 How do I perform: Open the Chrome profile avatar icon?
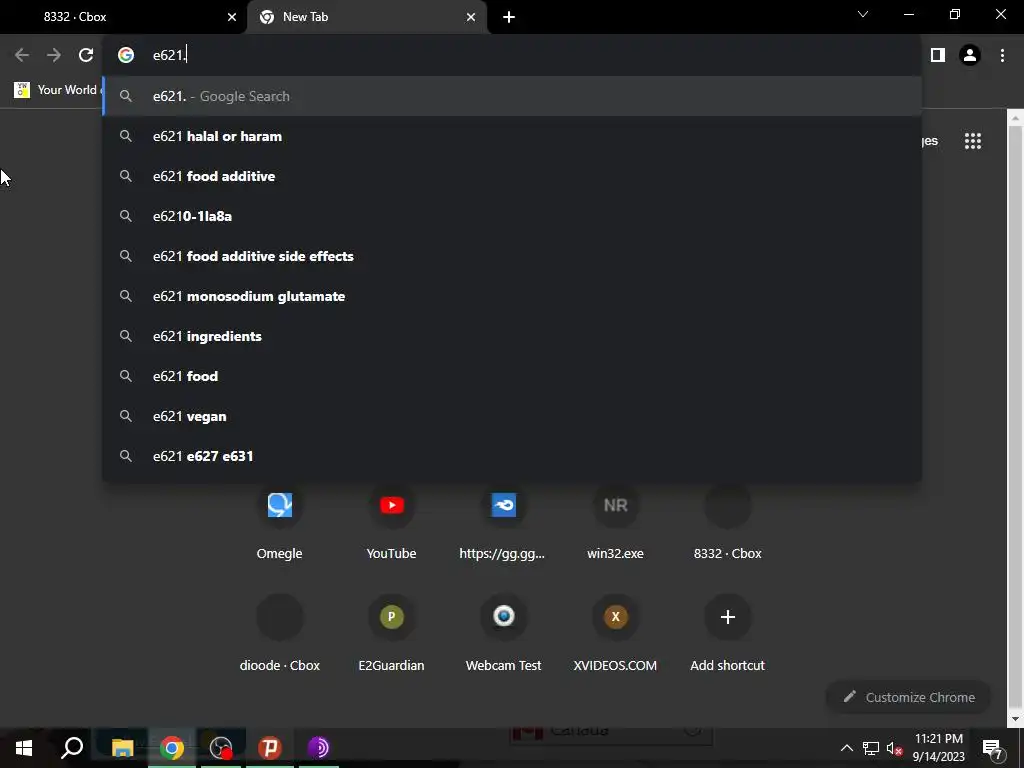970,55
